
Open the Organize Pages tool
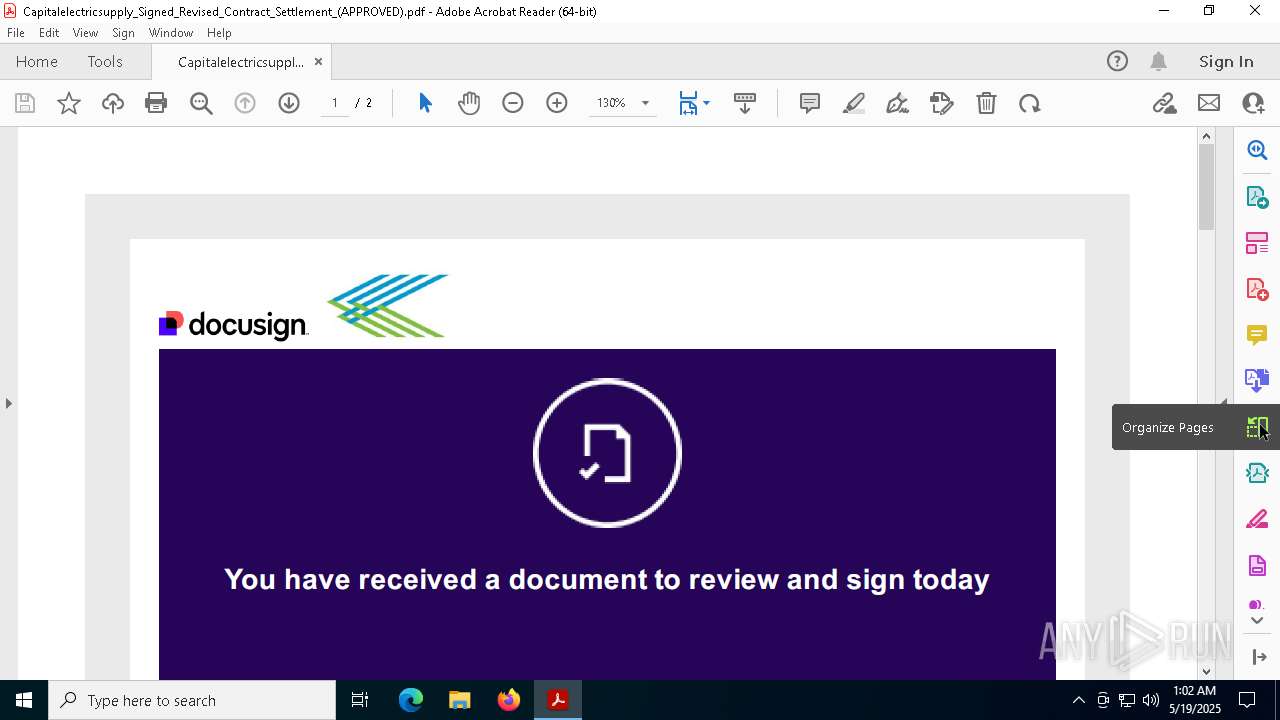[1257, 427]
